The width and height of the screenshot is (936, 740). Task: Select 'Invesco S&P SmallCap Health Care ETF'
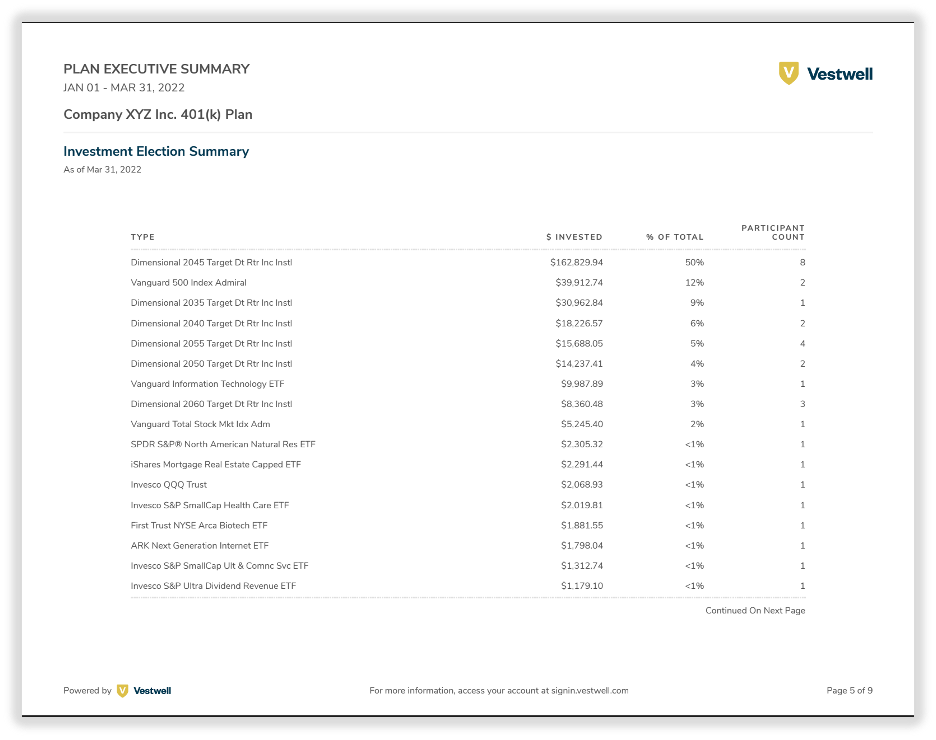210,505
